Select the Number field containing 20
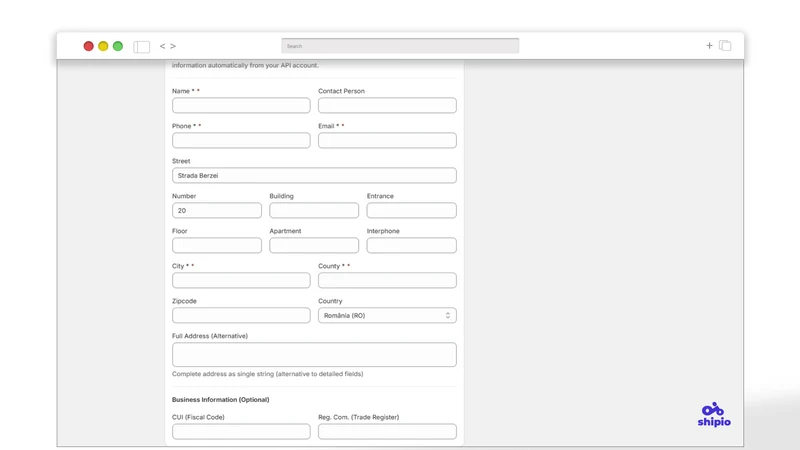This screenshot has width=800, height=450. coord(217,210)
